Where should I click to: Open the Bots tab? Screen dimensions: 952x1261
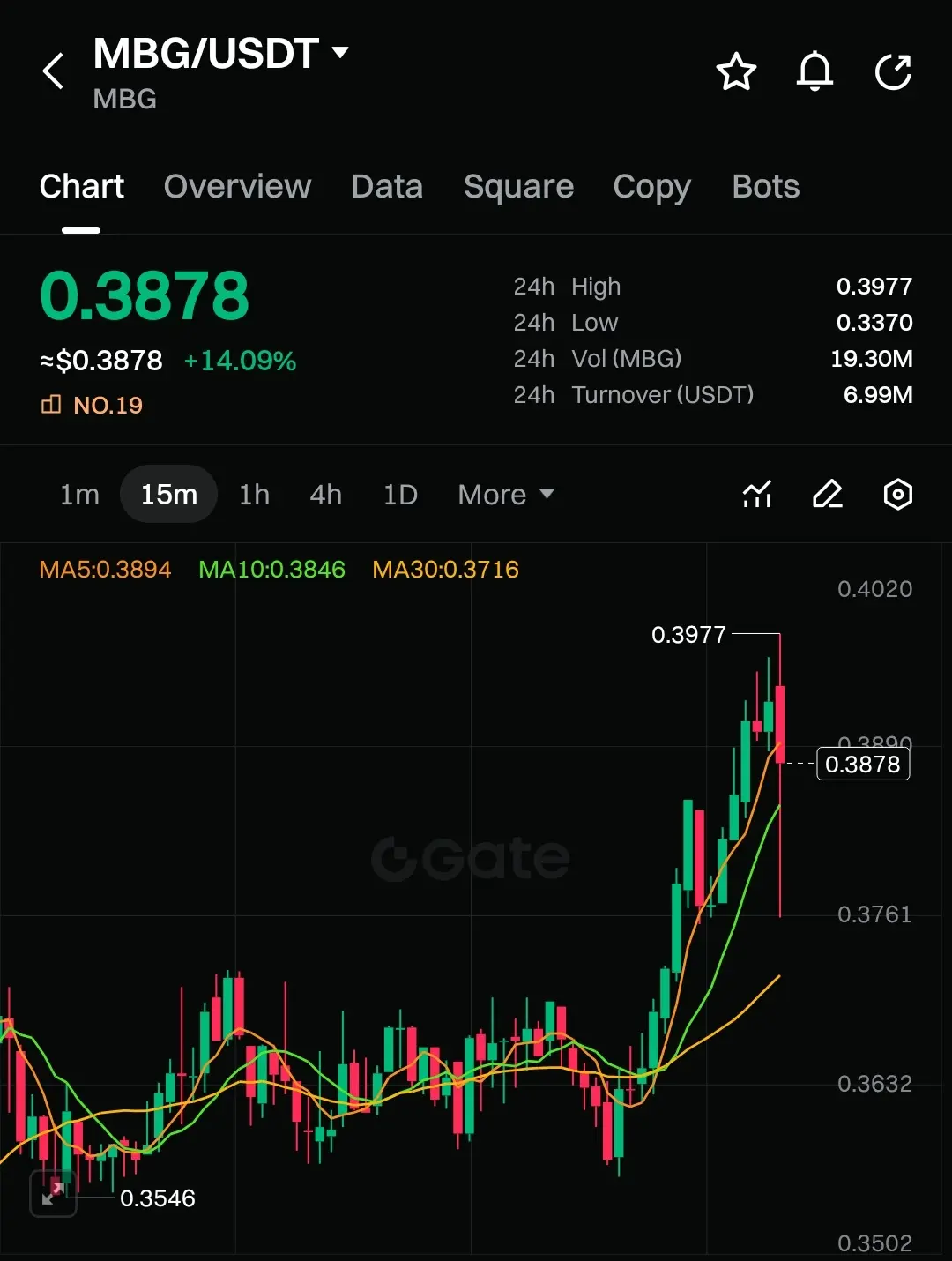[x=765, y=187]
